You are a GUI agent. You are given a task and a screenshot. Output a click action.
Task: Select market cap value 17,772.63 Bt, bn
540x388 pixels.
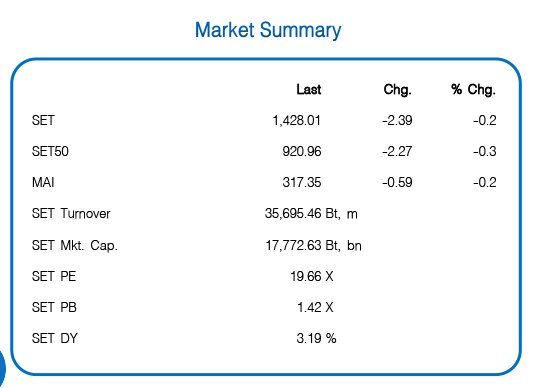(313, 246)
